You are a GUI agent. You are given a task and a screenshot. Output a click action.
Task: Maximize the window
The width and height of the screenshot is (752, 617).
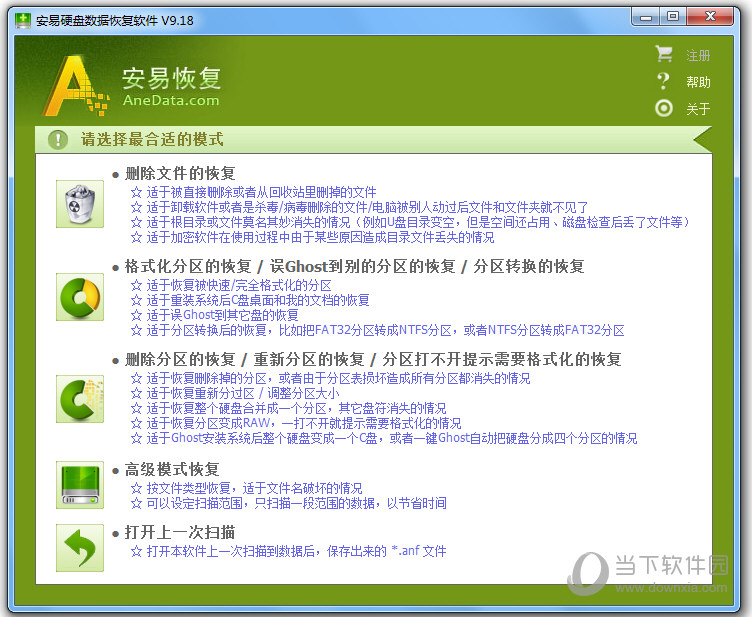673,17
